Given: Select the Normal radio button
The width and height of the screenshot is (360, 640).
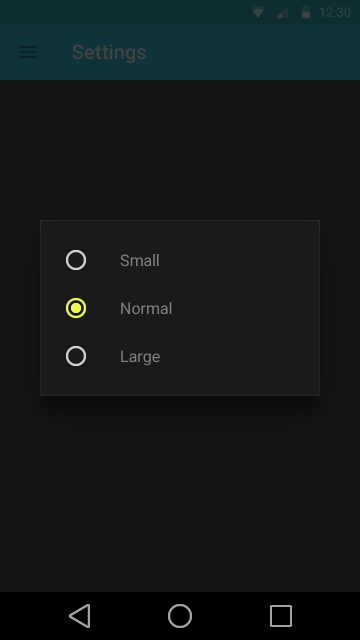Looking at the screenshot, I should pos(76,308).
